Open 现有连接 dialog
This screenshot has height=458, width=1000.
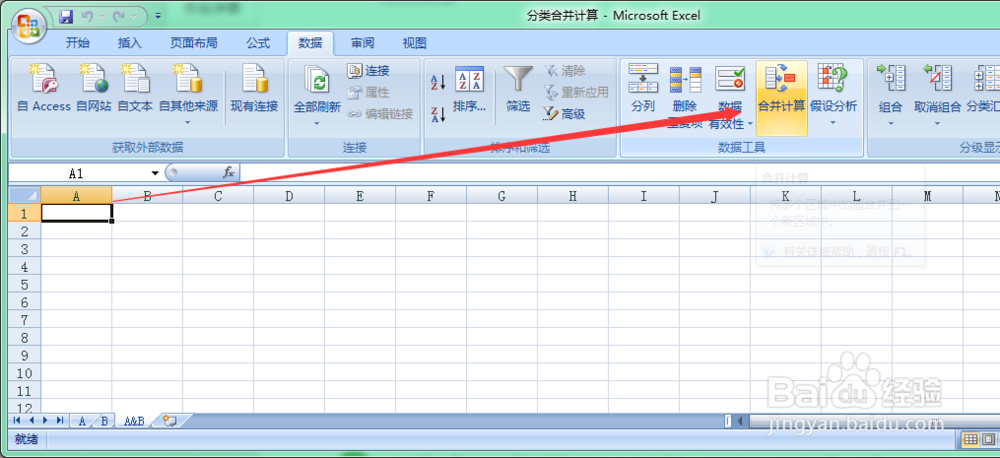tap(254, 89)
